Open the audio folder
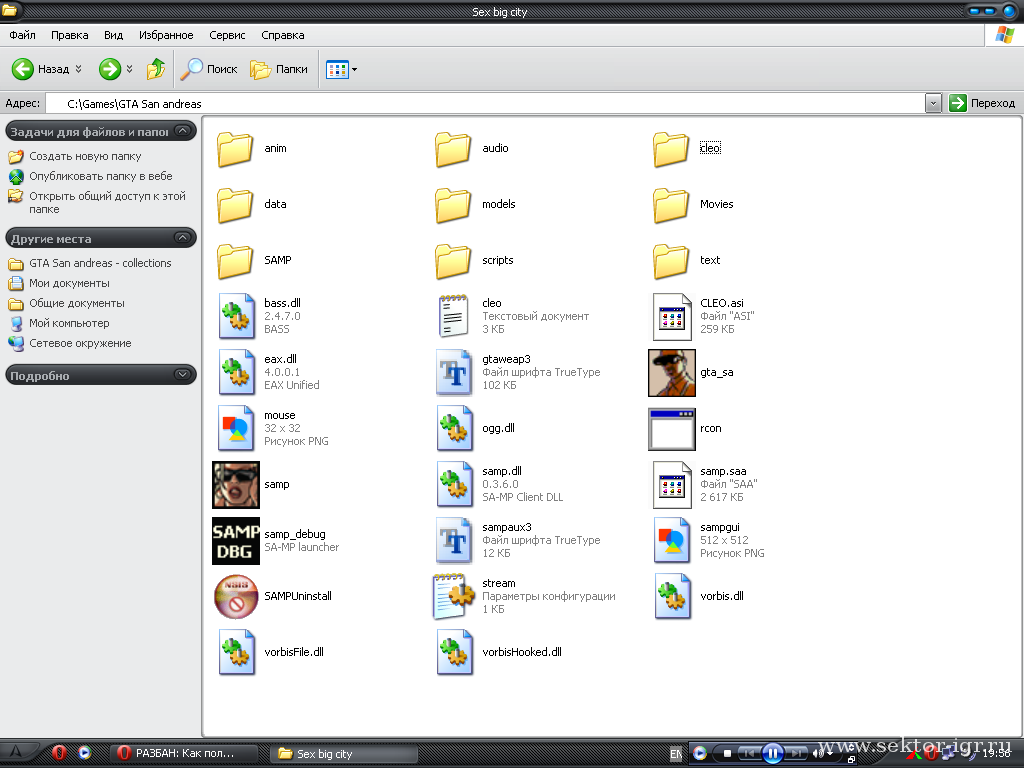Screen dimensions: 1024x768 tap(453, 149)
